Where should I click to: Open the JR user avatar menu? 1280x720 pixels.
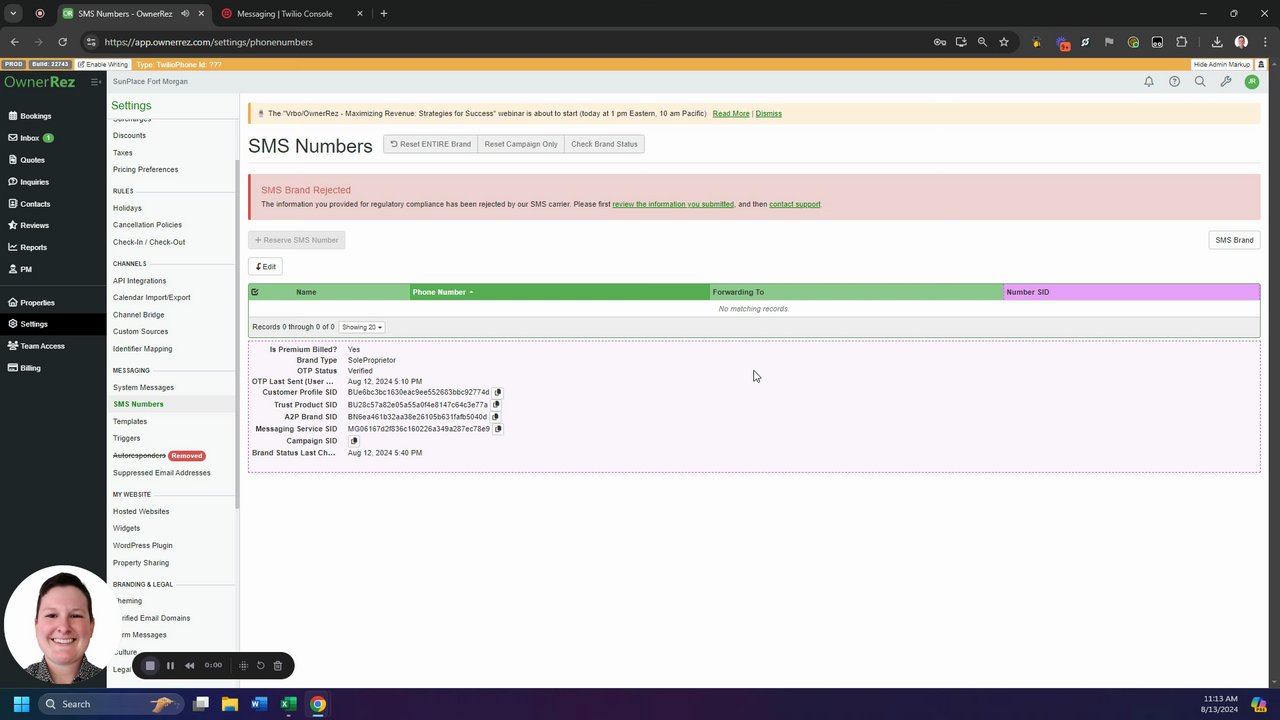click(x=1251, y=82)
